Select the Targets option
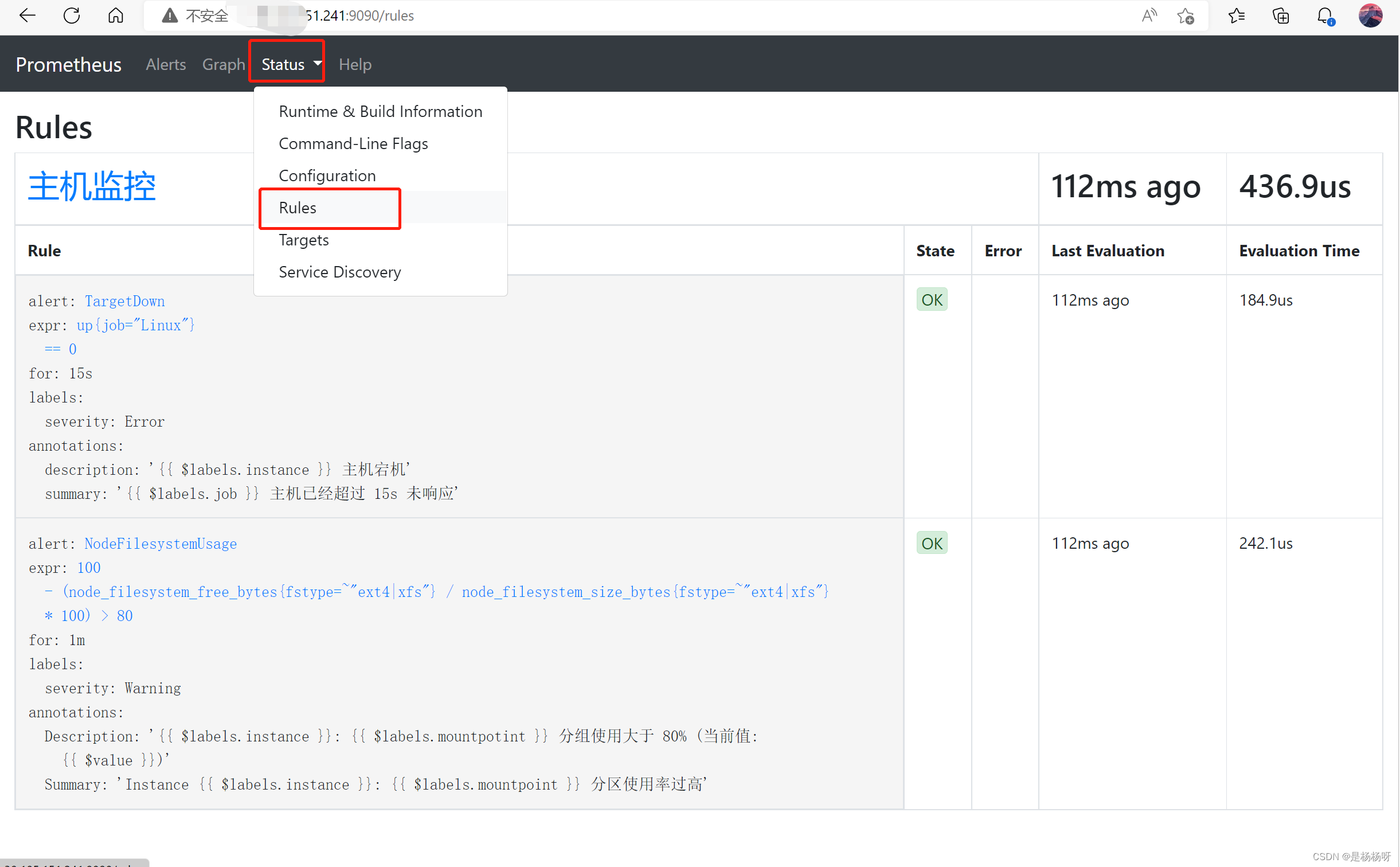The image size is (1400, 867). pos(303,240)
